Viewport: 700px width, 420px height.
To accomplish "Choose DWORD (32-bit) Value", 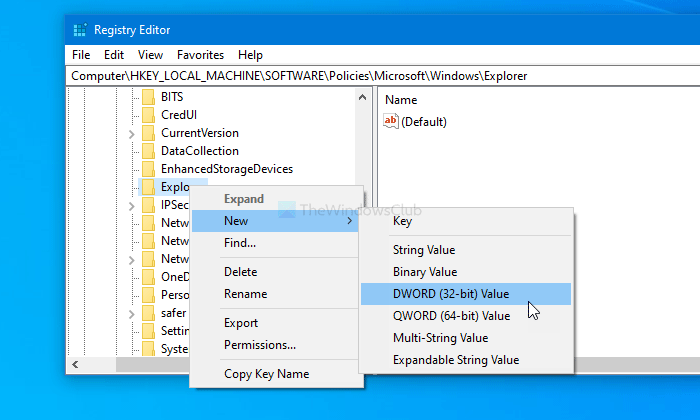I will coord(451,294).
